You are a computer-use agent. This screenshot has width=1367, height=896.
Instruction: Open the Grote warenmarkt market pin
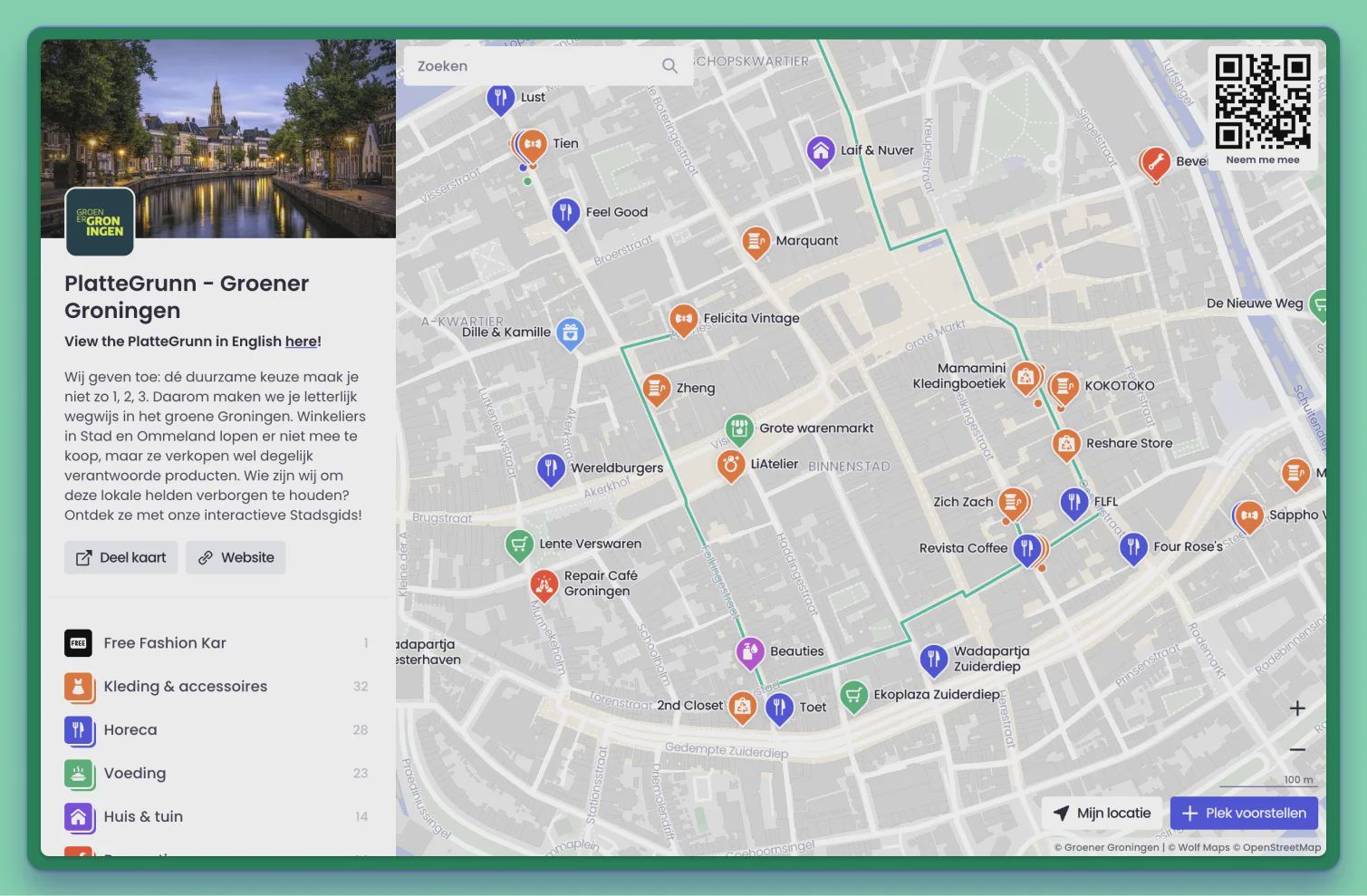pyautogui.click(x=739, y=428)
